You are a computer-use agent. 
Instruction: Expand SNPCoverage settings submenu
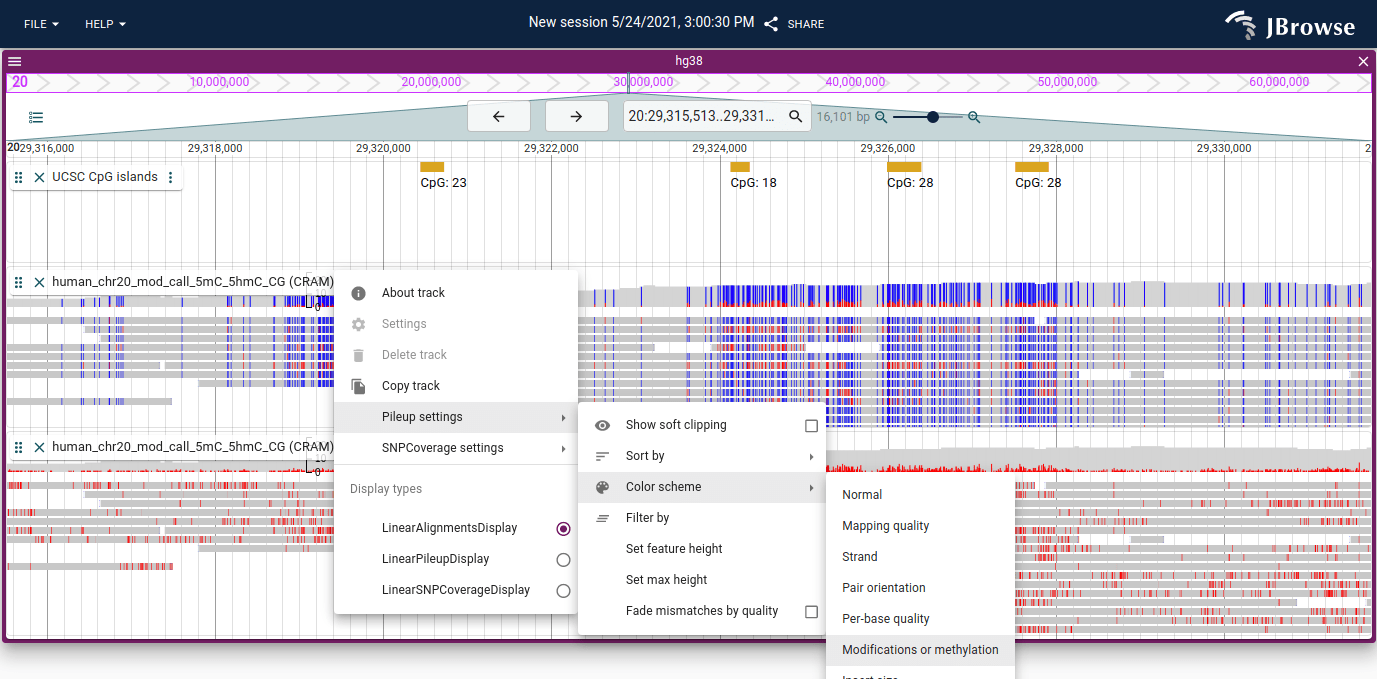[456, 448]
